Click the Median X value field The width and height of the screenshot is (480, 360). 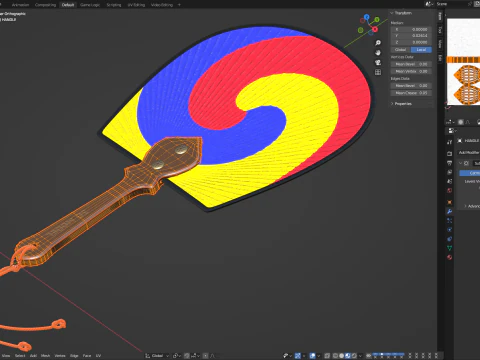[411, 29]
